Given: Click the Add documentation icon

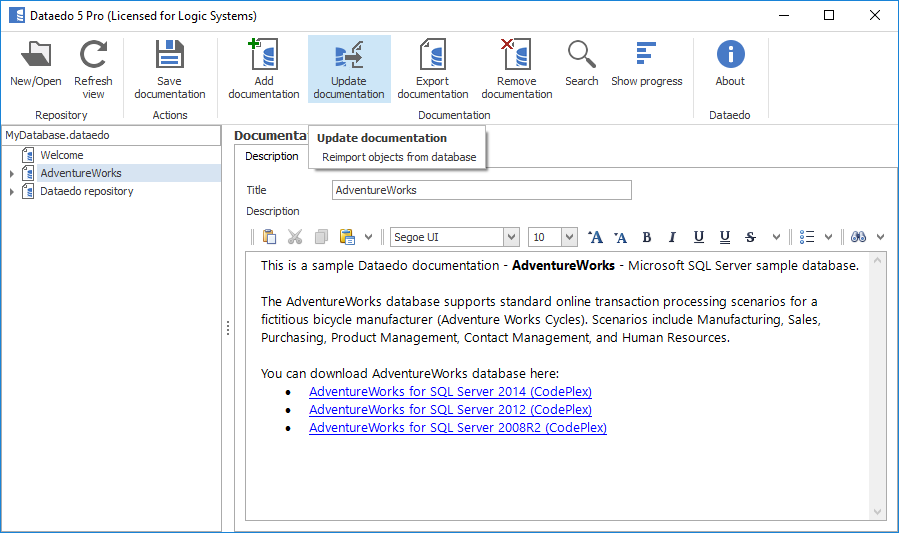Looking at the screenshot, I should click(263, 56).
